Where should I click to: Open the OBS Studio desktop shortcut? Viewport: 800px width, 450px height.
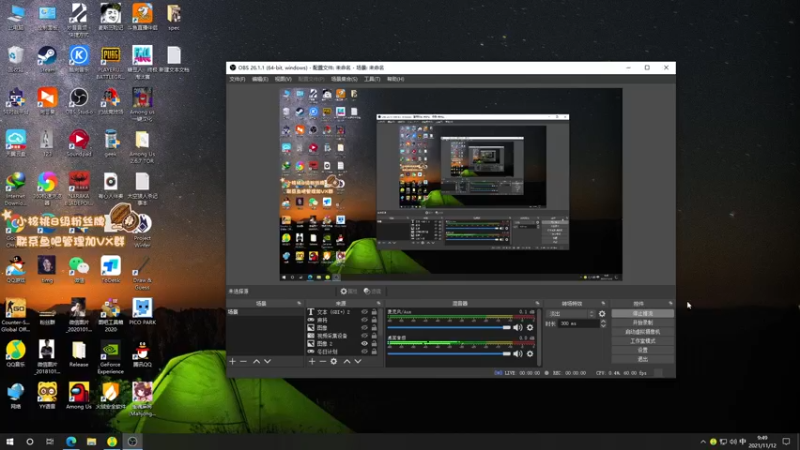coord(79,101)
